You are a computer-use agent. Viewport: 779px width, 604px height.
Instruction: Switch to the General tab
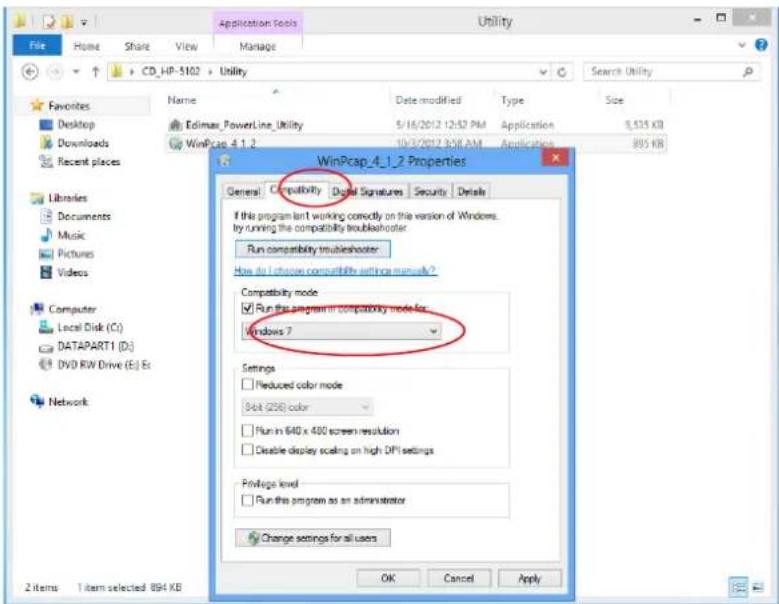coord(243,191)
